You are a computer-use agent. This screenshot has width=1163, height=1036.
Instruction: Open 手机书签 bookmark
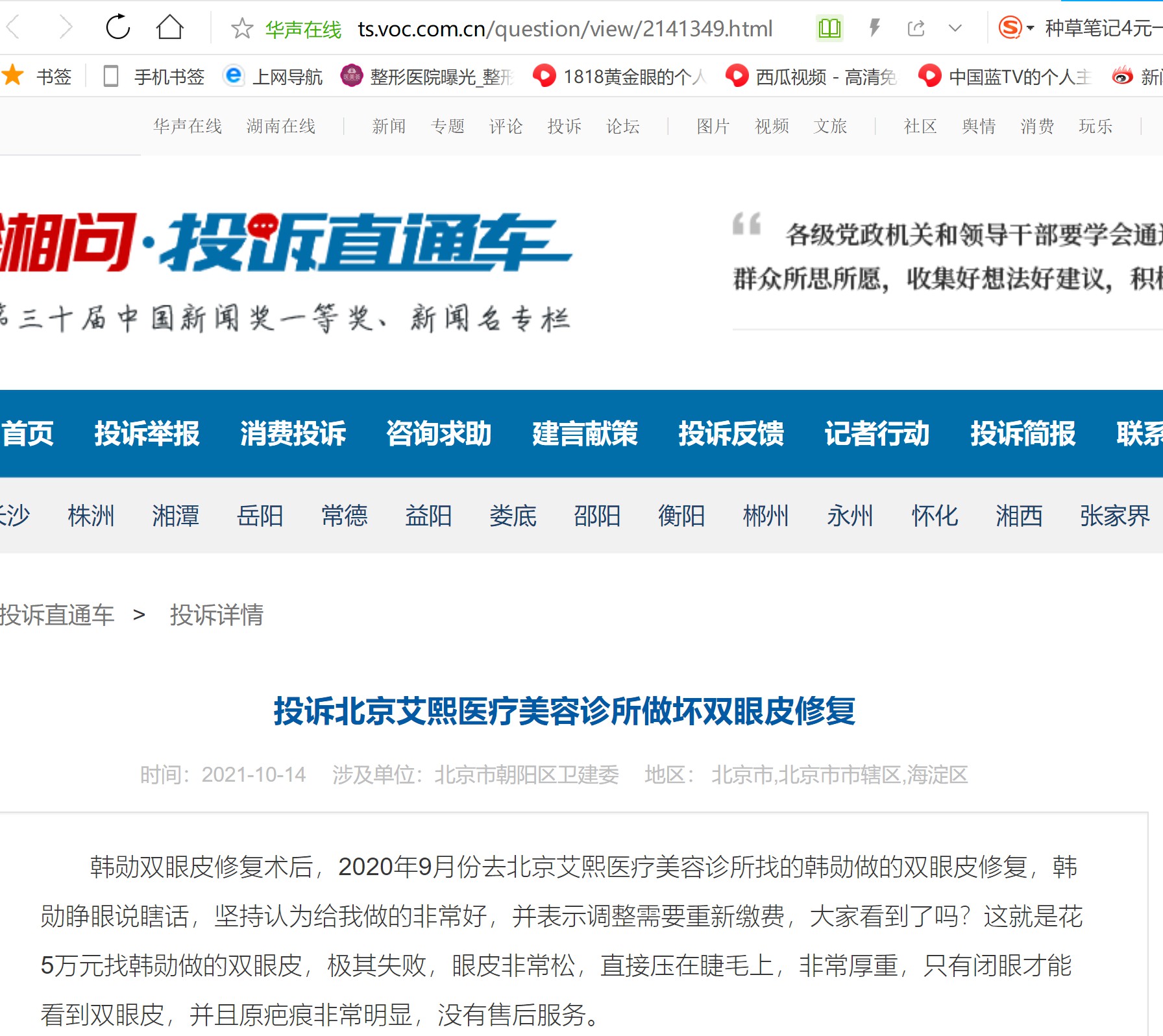(x=154, y=77)
